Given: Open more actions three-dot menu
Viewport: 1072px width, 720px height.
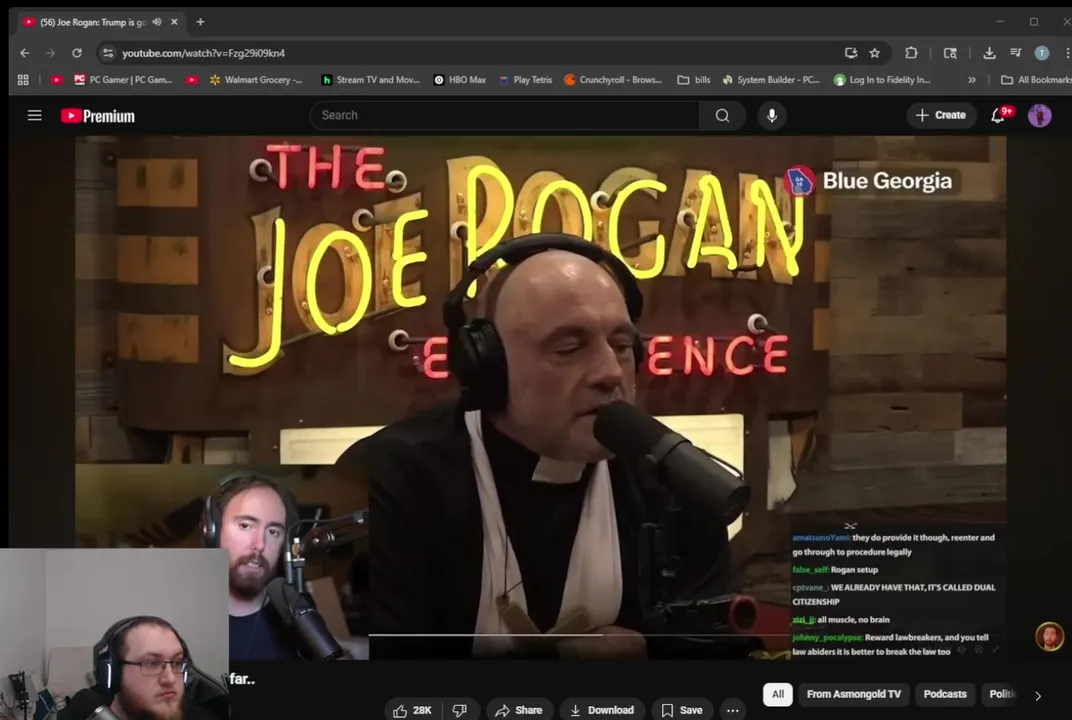Looking at the screenshot, I should (x=732, y=710).
